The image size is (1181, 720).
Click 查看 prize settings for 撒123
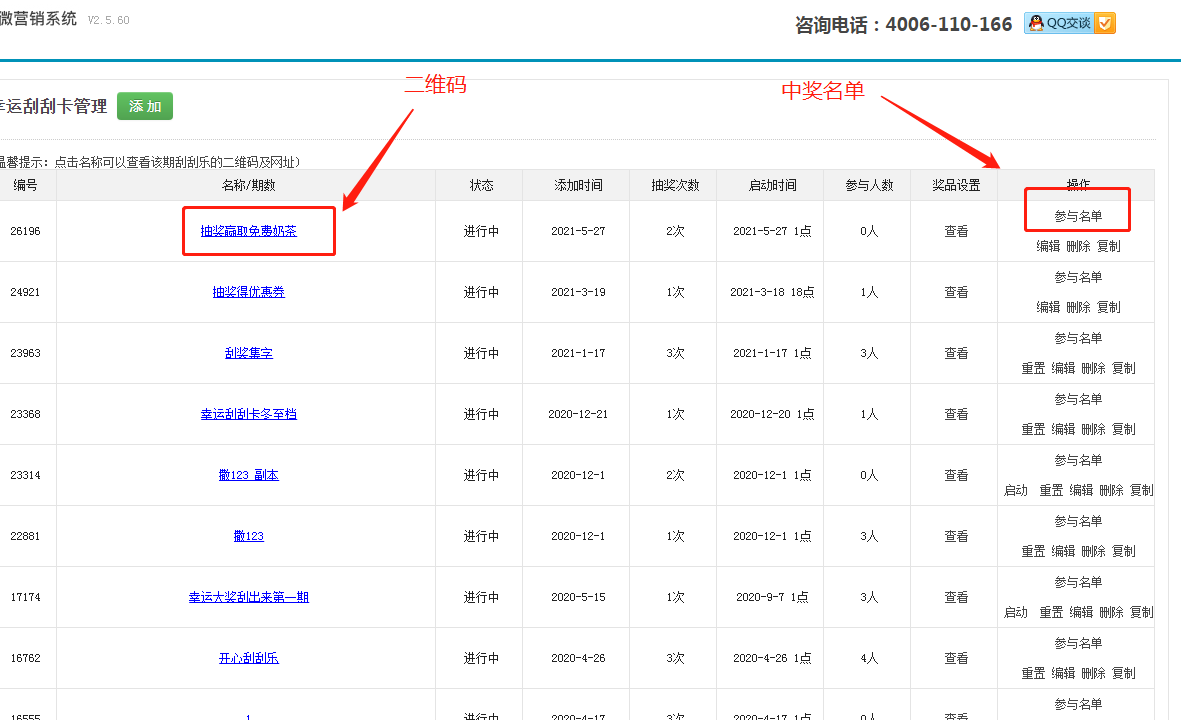956,536
